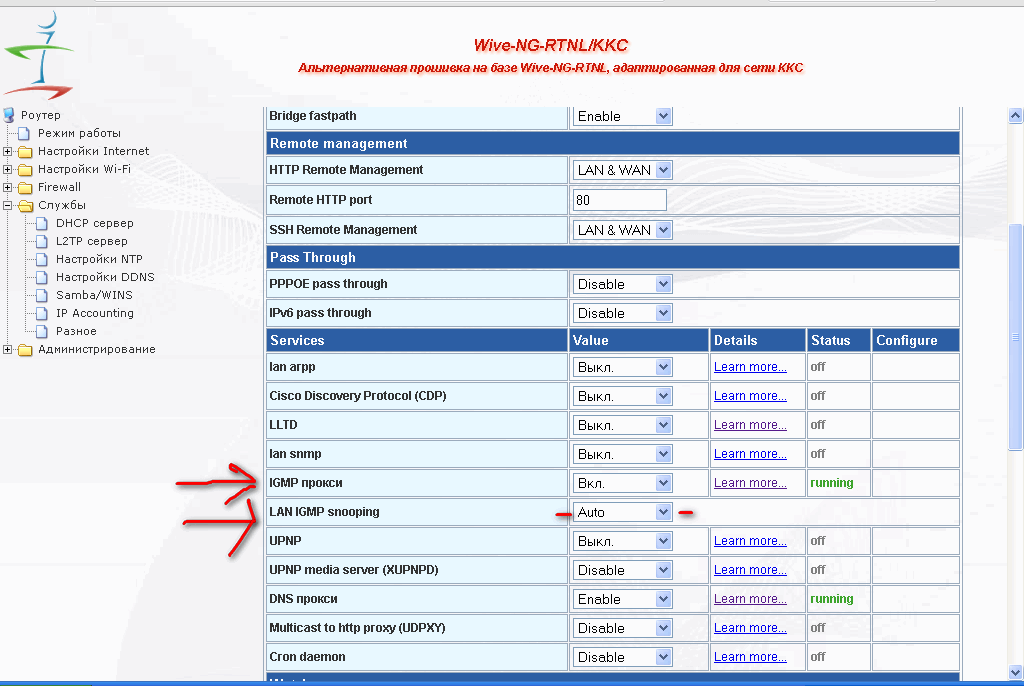Click the page icon beside Настройки NTP
The width and height of the screenshot is (1024, 686).
pyautogui.click(x=42, y=259)
